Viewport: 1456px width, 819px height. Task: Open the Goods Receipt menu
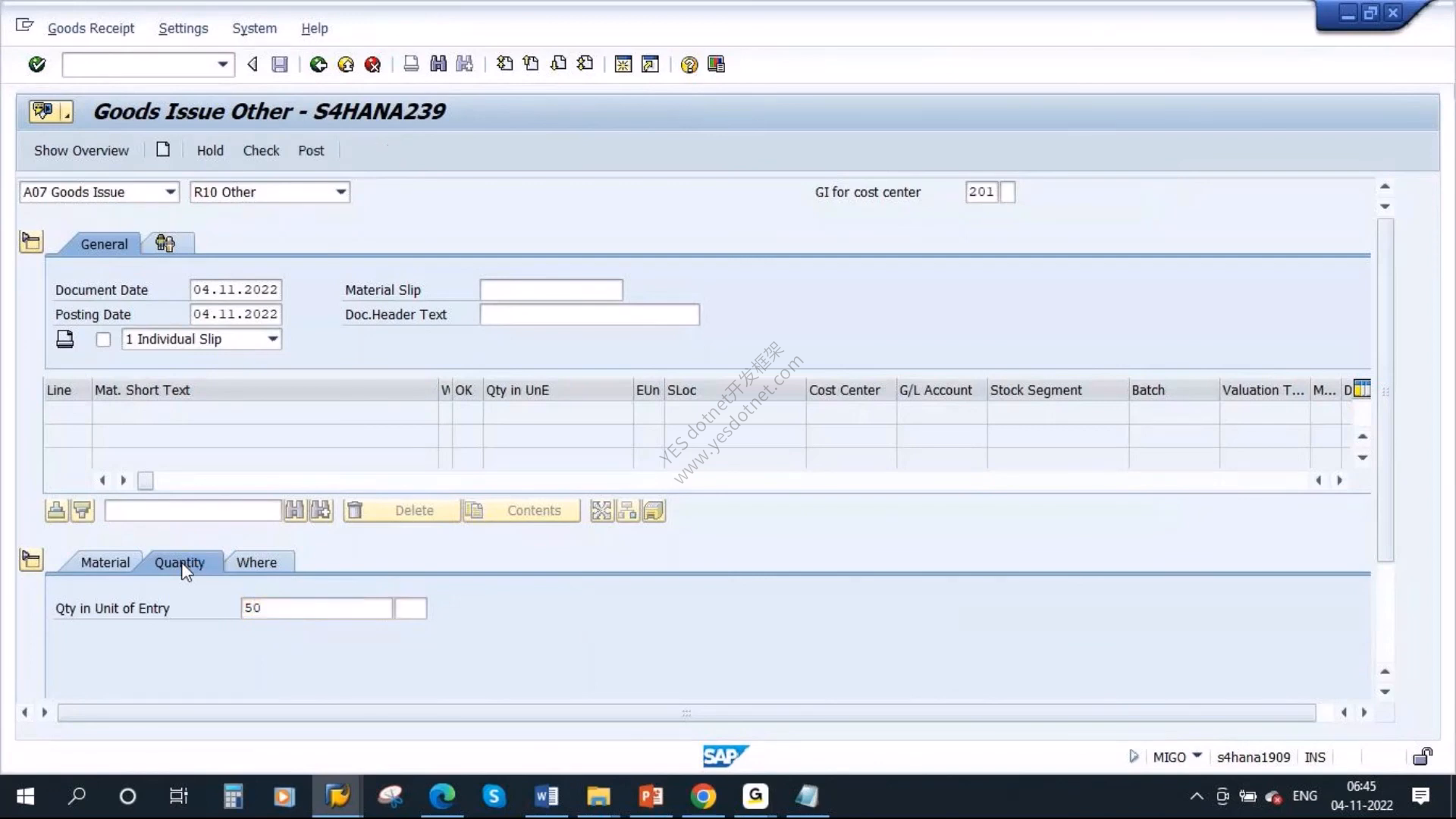pyautogui.click(x=91, y=28)
